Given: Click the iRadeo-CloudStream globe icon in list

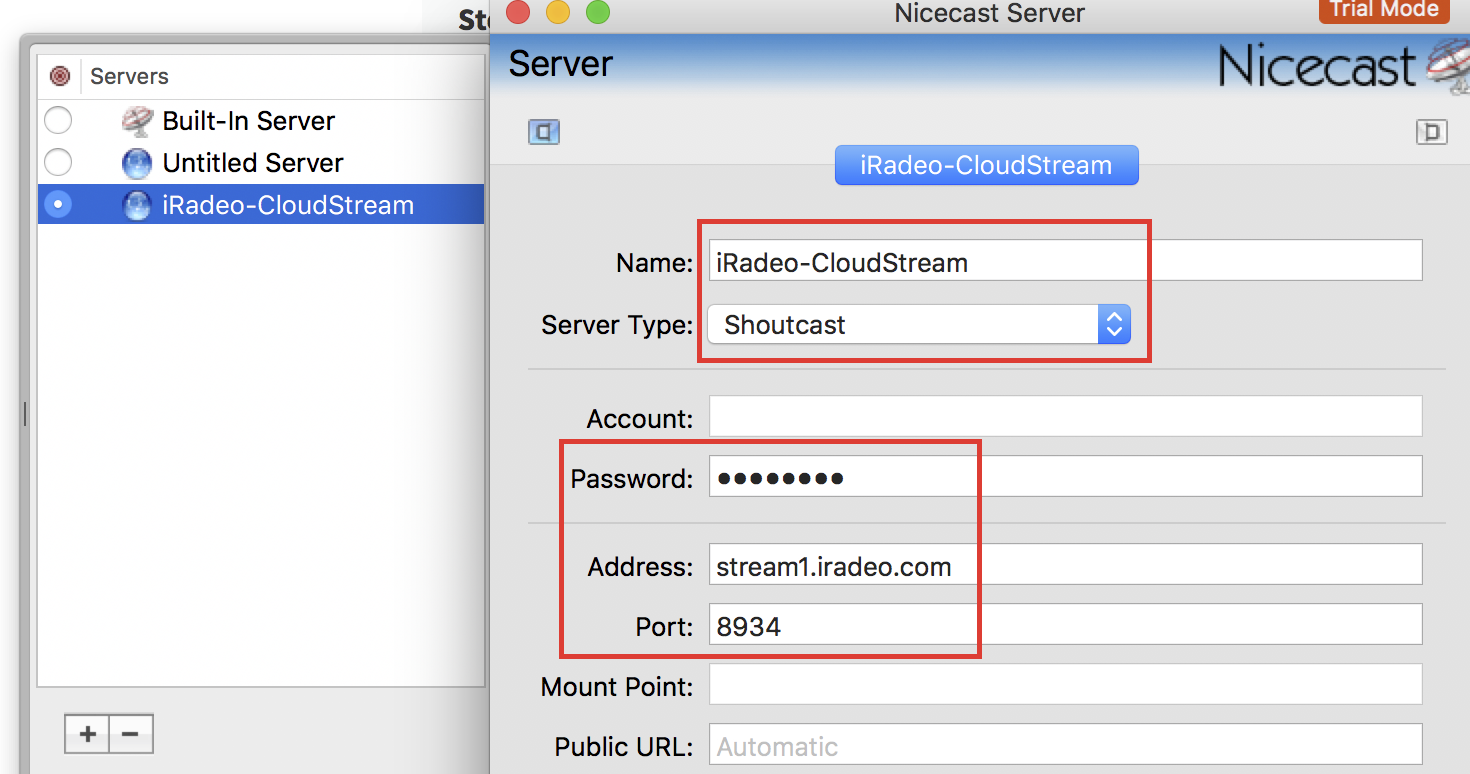Looking at the screenshot, I should pyautogui.click(x=137, y=205).
